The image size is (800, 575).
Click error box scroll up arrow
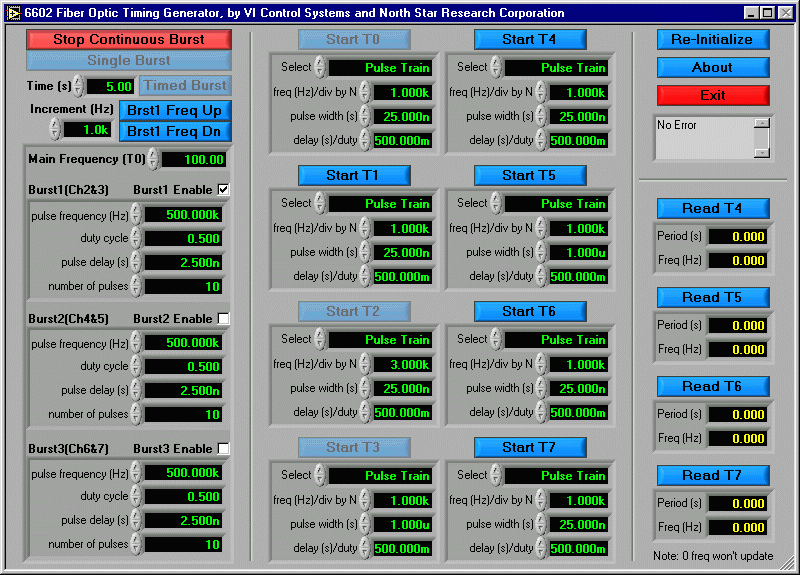coord(762,123)
